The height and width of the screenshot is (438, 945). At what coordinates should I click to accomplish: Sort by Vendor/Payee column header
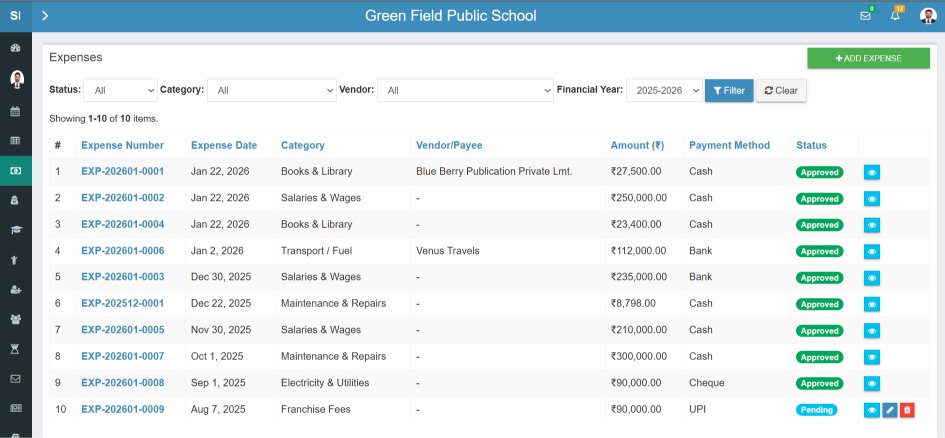point(449,145)
